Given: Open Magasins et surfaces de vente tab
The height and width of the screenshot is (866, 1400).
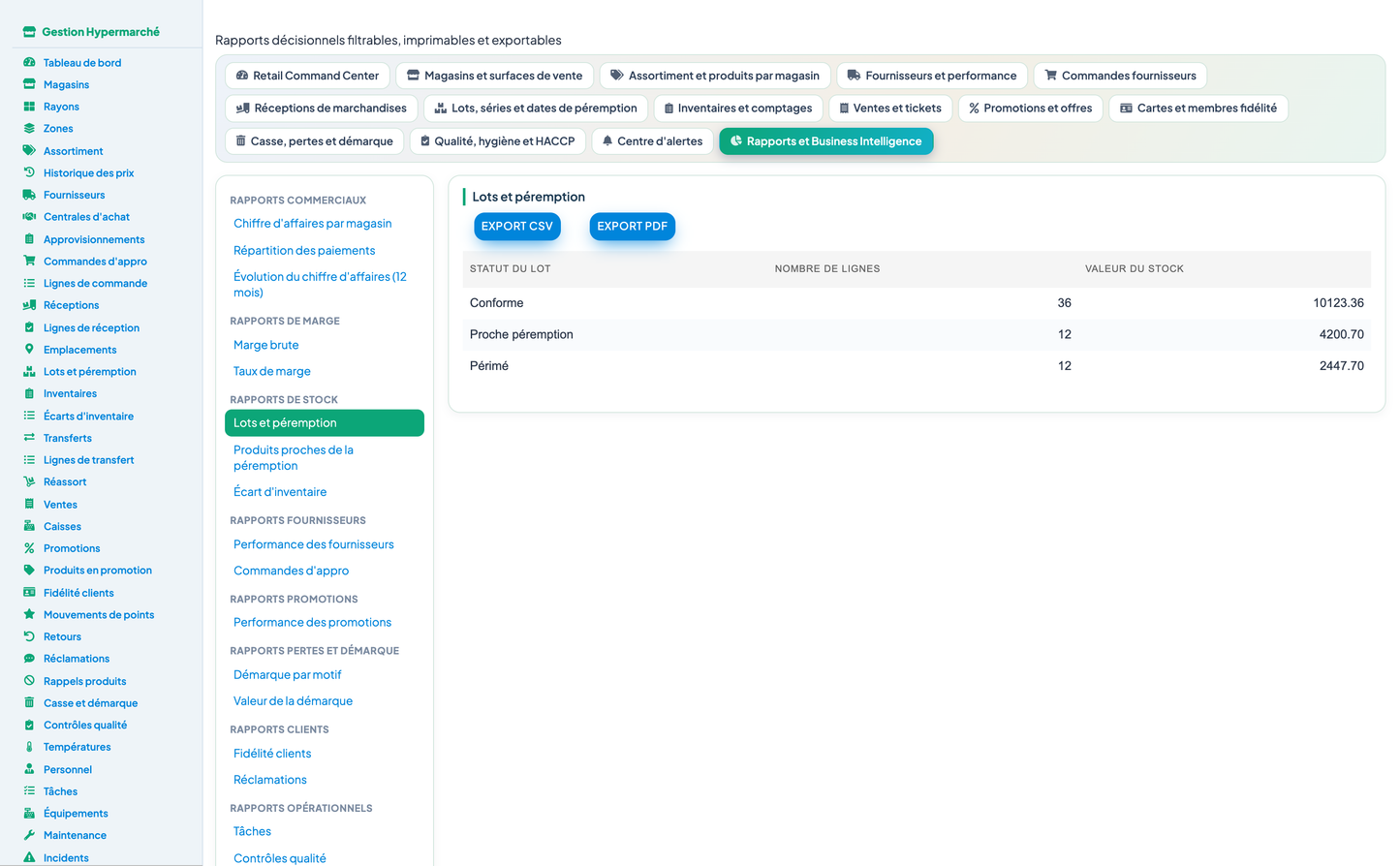Looking at the screenshot, I should click(494, 76).
